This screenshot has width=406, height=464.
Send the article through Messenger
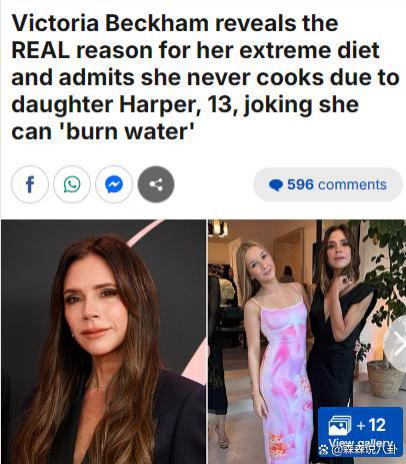114,184
